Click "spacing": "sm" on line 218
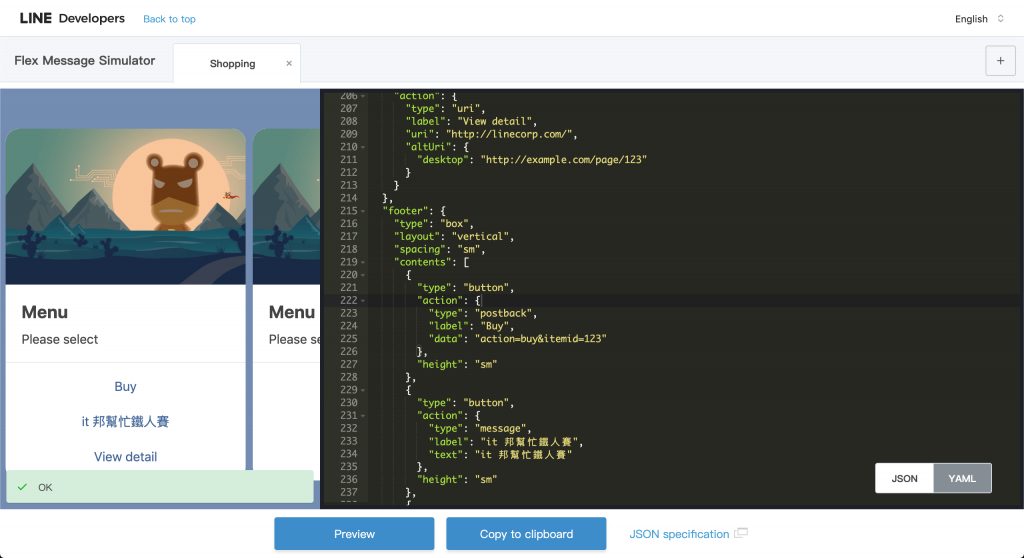Screen dimensions: 1024x558 click(x=439, y=249)
